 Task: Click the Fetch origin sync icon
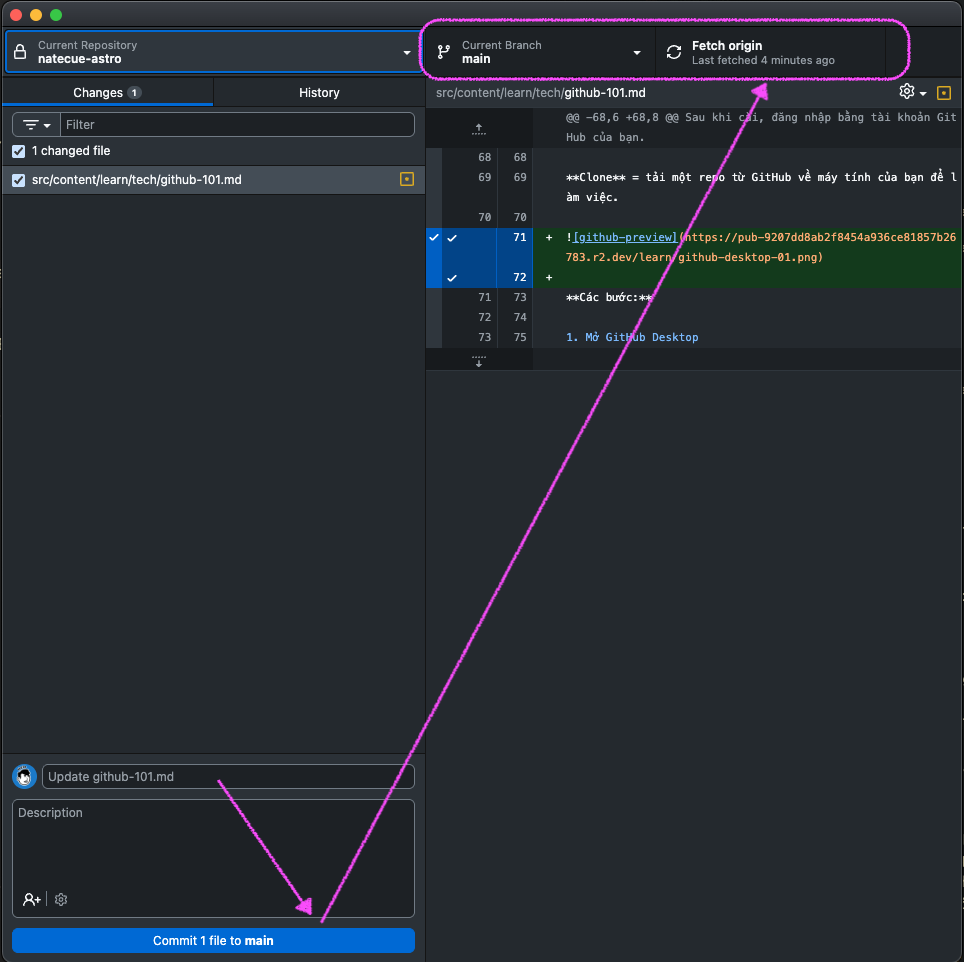coord(674,52)
